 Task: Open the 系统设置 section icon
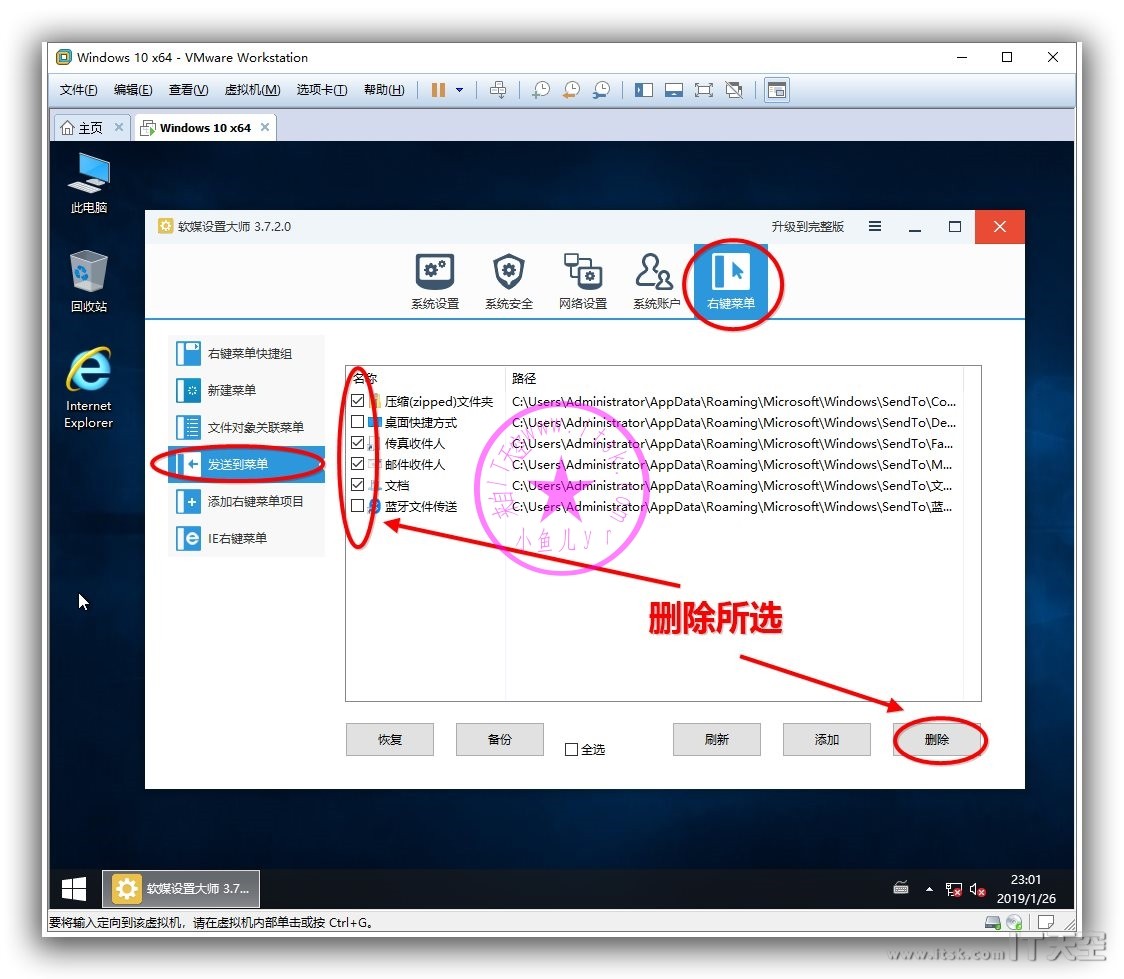[x=435, y=281]
